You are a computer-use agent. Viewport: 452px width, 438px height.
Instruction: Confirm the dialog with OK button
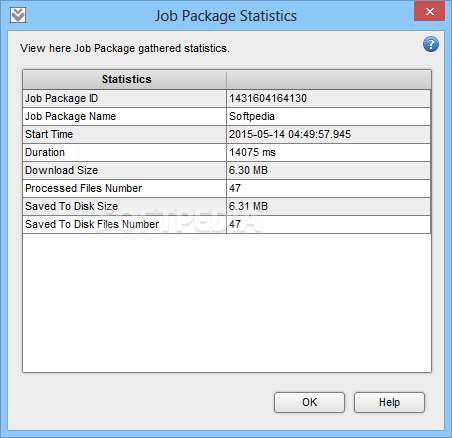[309, 402]
